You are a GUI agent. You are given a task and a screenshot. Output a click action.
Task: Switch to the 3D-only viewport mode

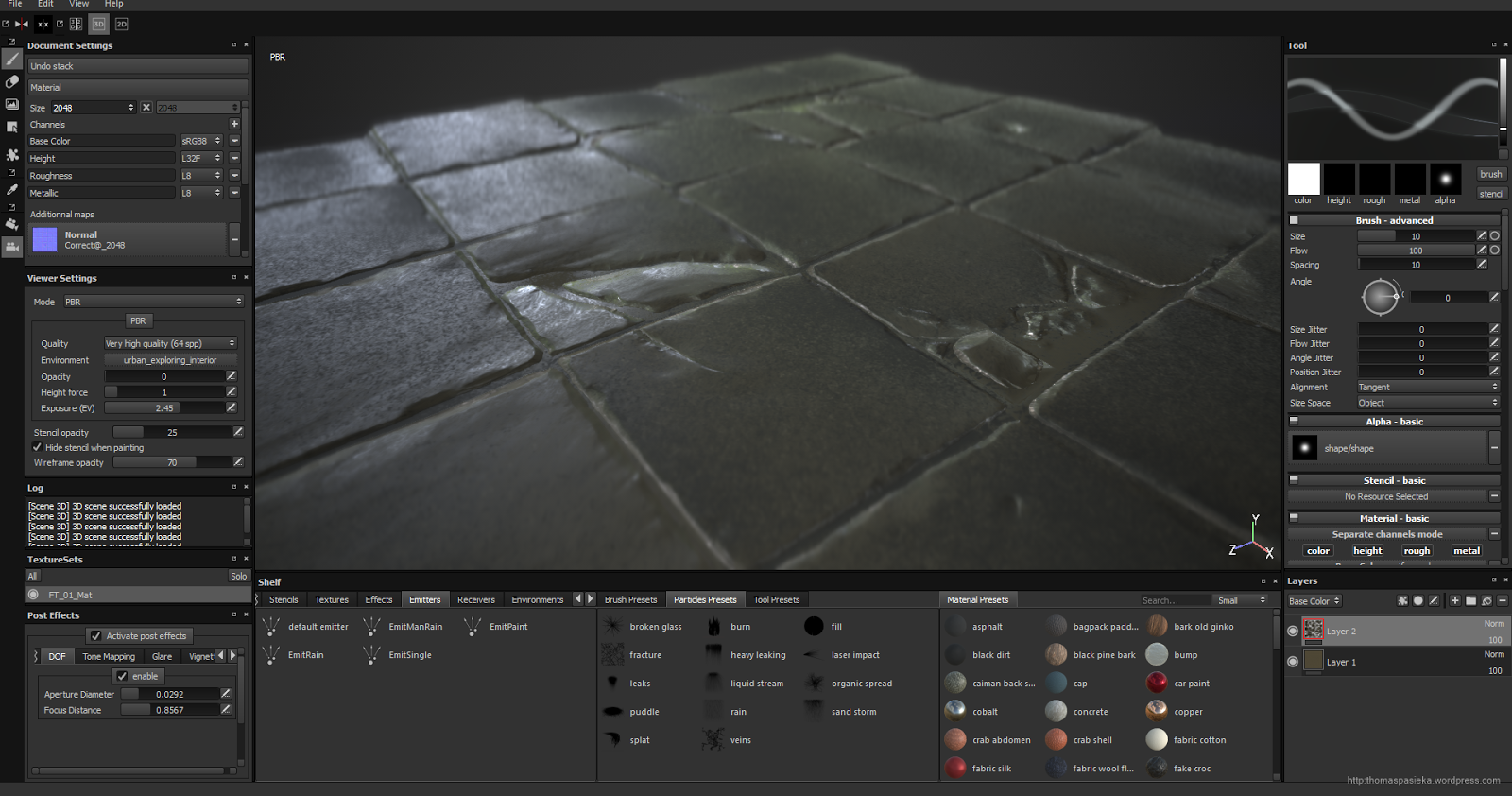pos(98,24)
